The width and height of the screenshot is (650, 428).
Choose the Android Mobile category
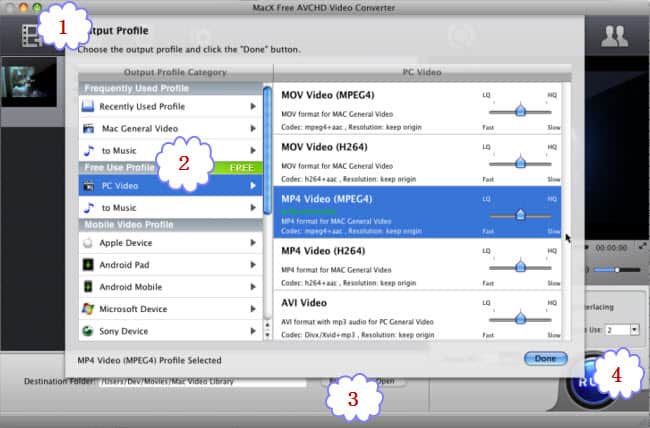click(170, 287)
